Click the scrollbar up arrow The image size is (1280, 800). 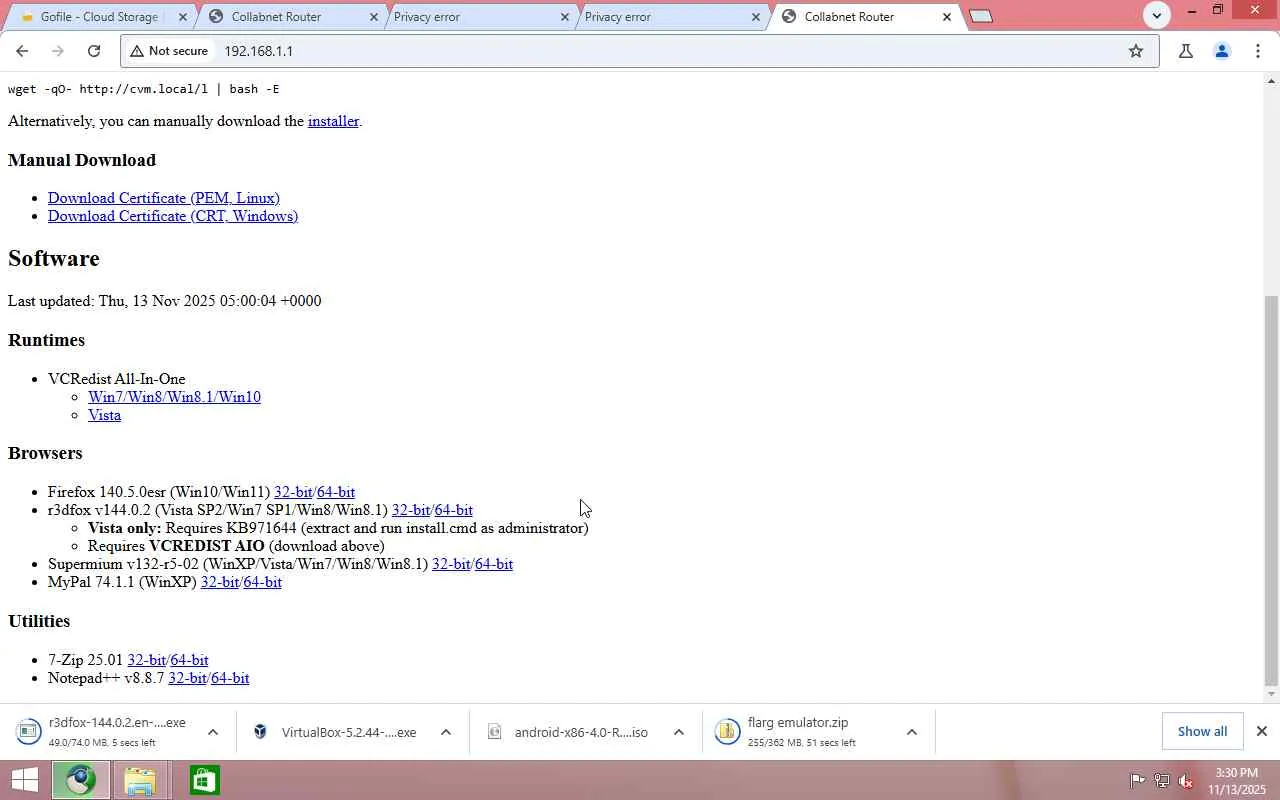tap(1272, 80)
